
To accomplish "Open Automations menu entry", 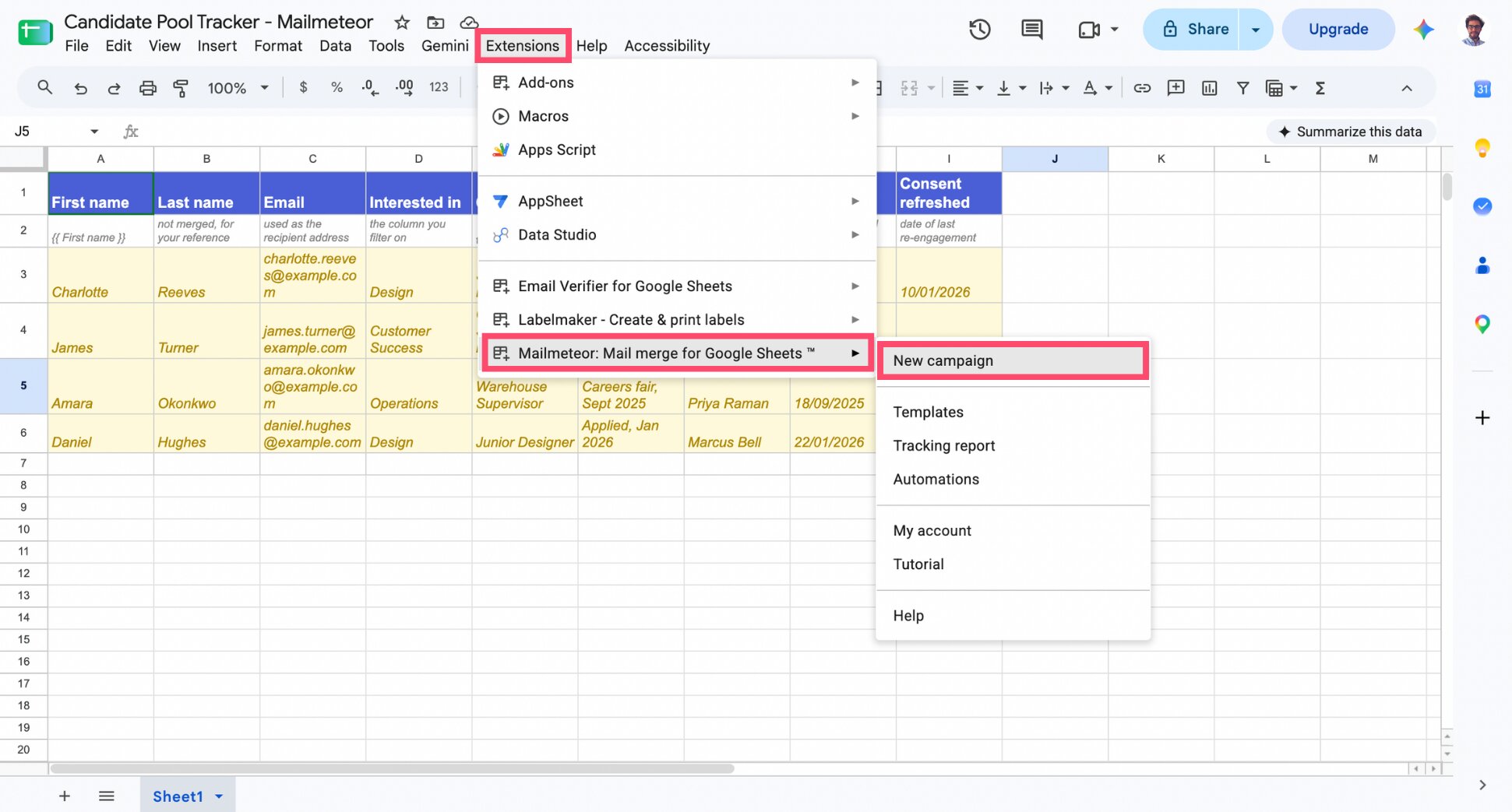I will point(1013,480).
